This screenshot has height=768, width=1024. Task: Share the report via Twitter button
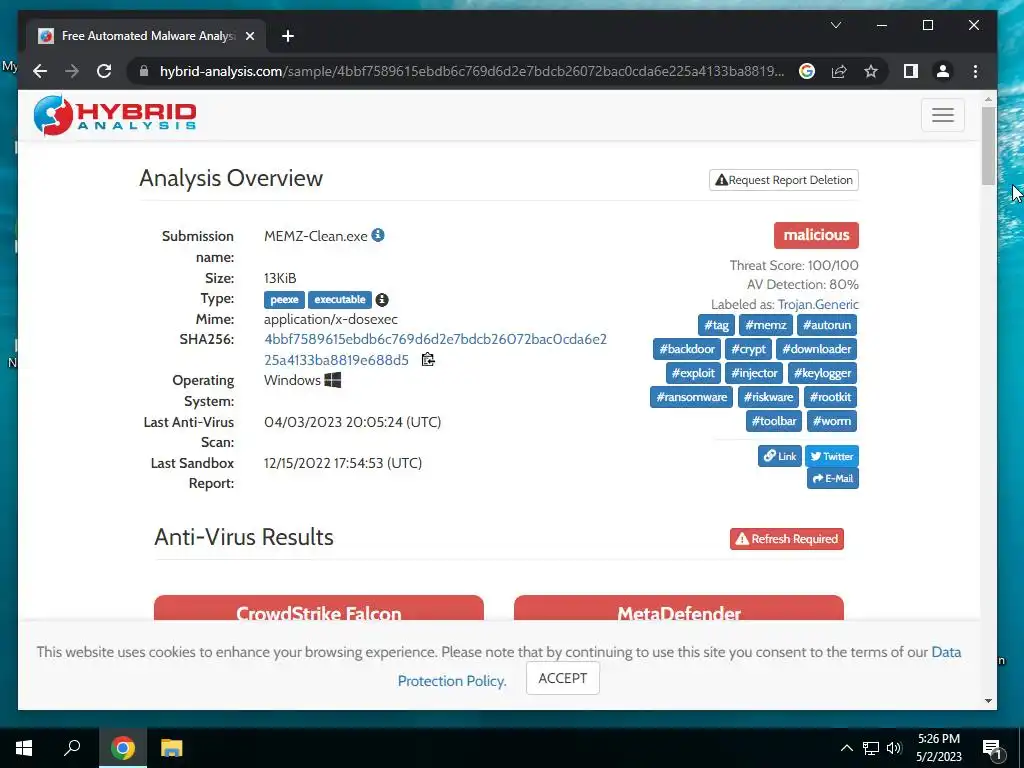coord(831,456)
